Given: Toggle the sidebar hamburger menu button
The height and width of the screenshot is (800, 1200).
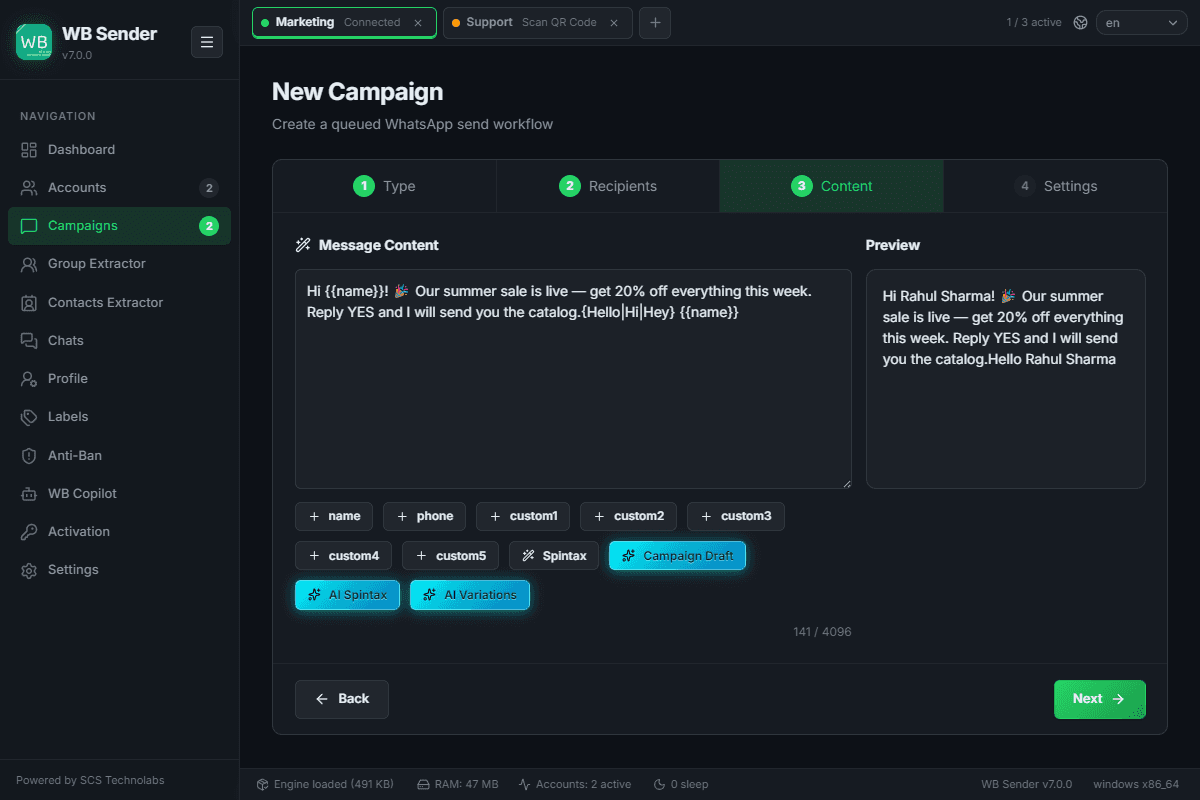Looking at the screenshot, I should coord(207,42).
